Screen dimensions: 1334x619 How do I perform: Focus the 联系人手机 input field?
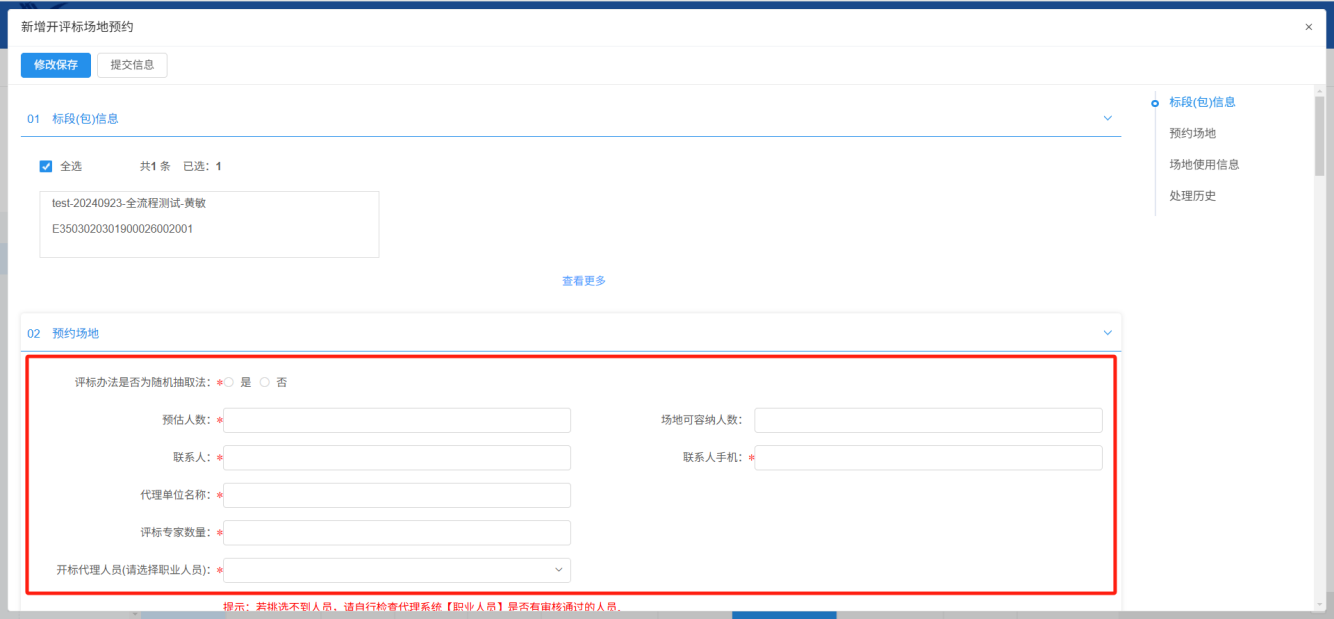(x=928, y=458)
